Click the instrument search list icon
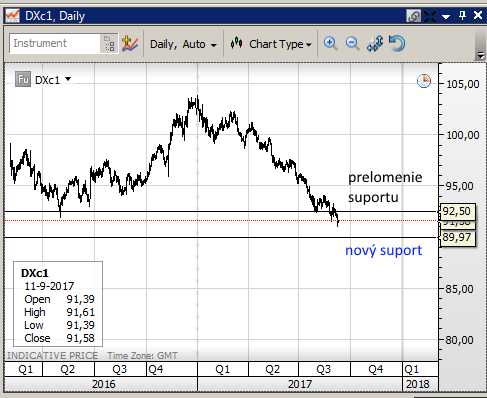This screenshot has width=487, height=398. point(109,44)
